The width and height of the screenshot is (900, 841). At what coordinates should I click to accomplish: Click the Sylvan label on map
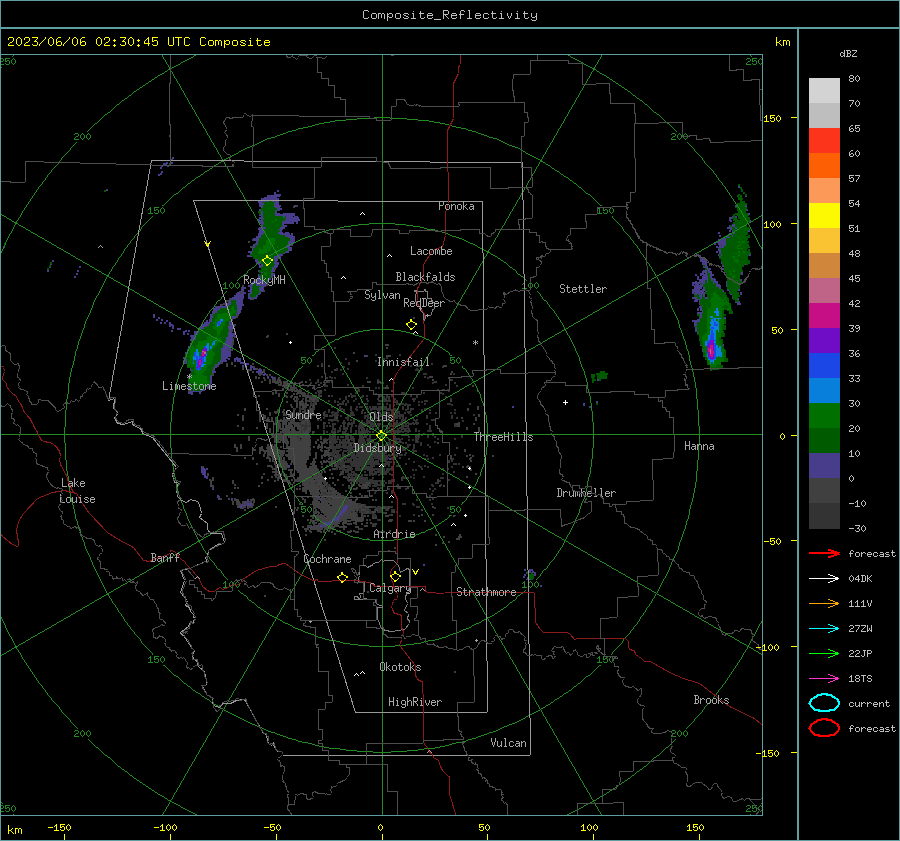click(x=382, y=295)
